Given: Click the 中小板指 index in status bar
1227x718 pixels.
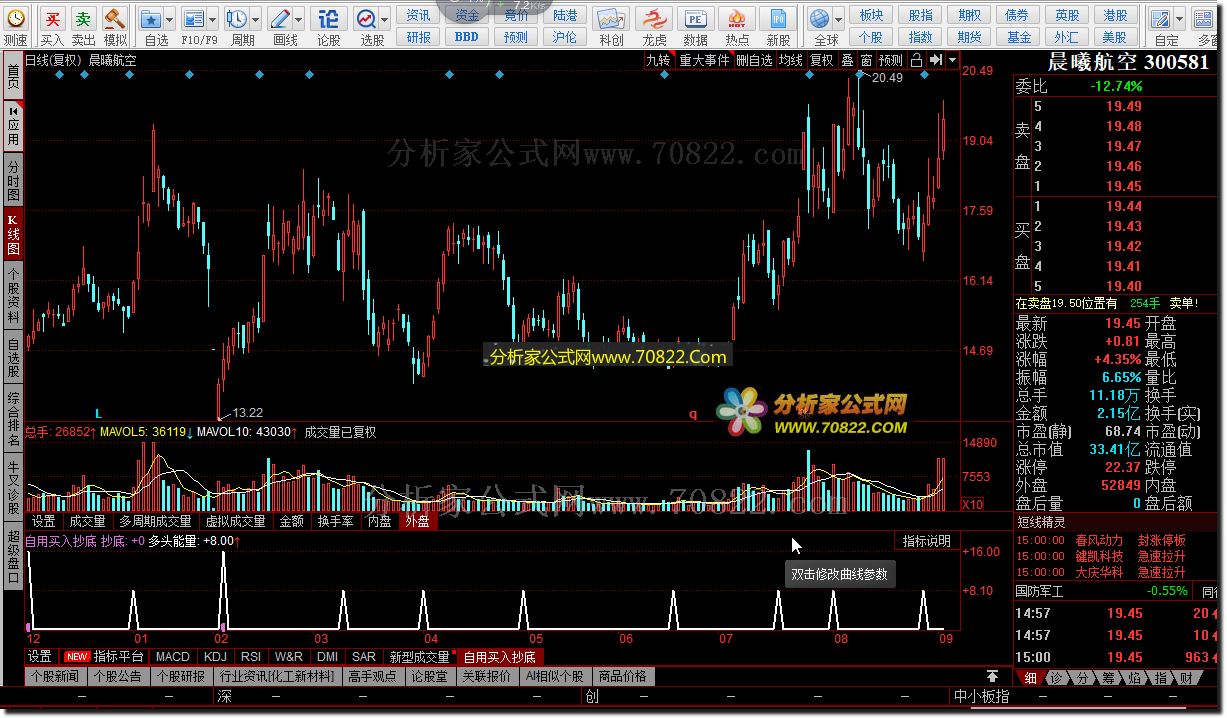Looking at the screenshot, I should coord(981,696).
